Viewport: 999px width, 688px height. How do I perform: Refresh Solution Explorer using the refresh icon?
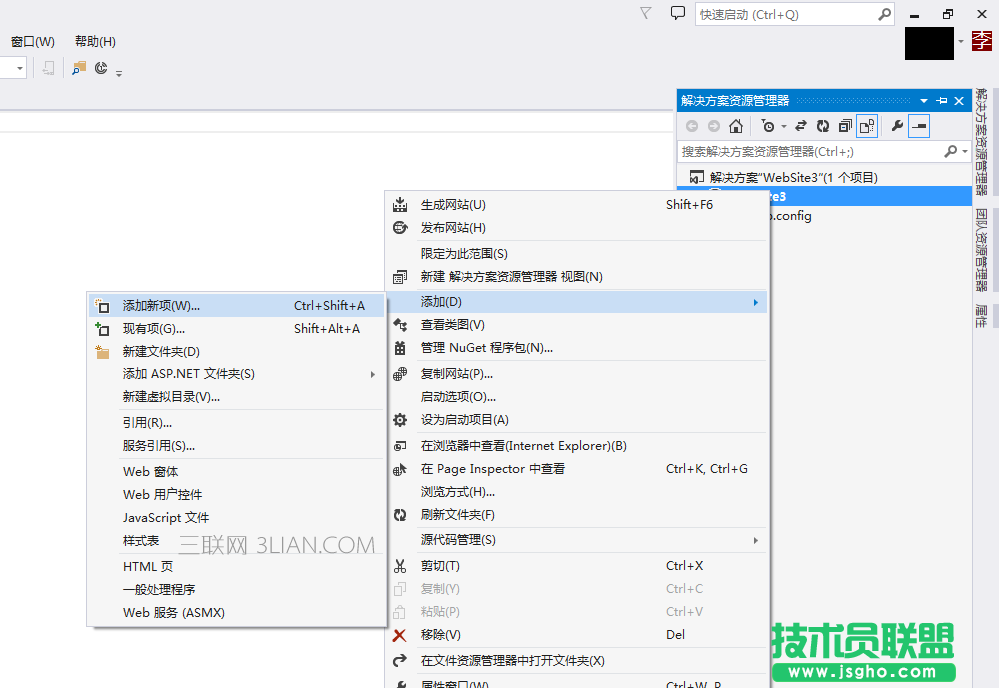tap(822, 126)
